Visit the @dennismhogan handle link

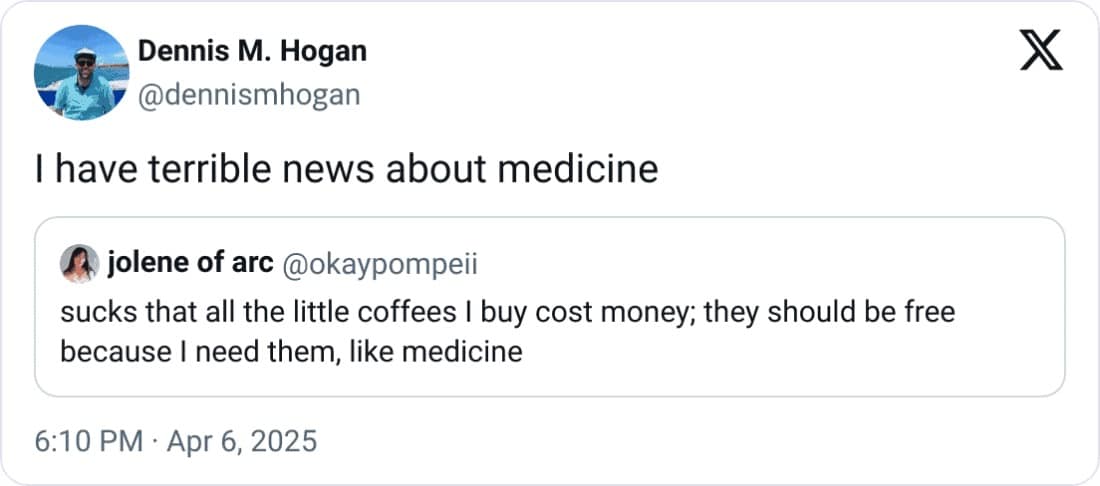pos(247,94)
